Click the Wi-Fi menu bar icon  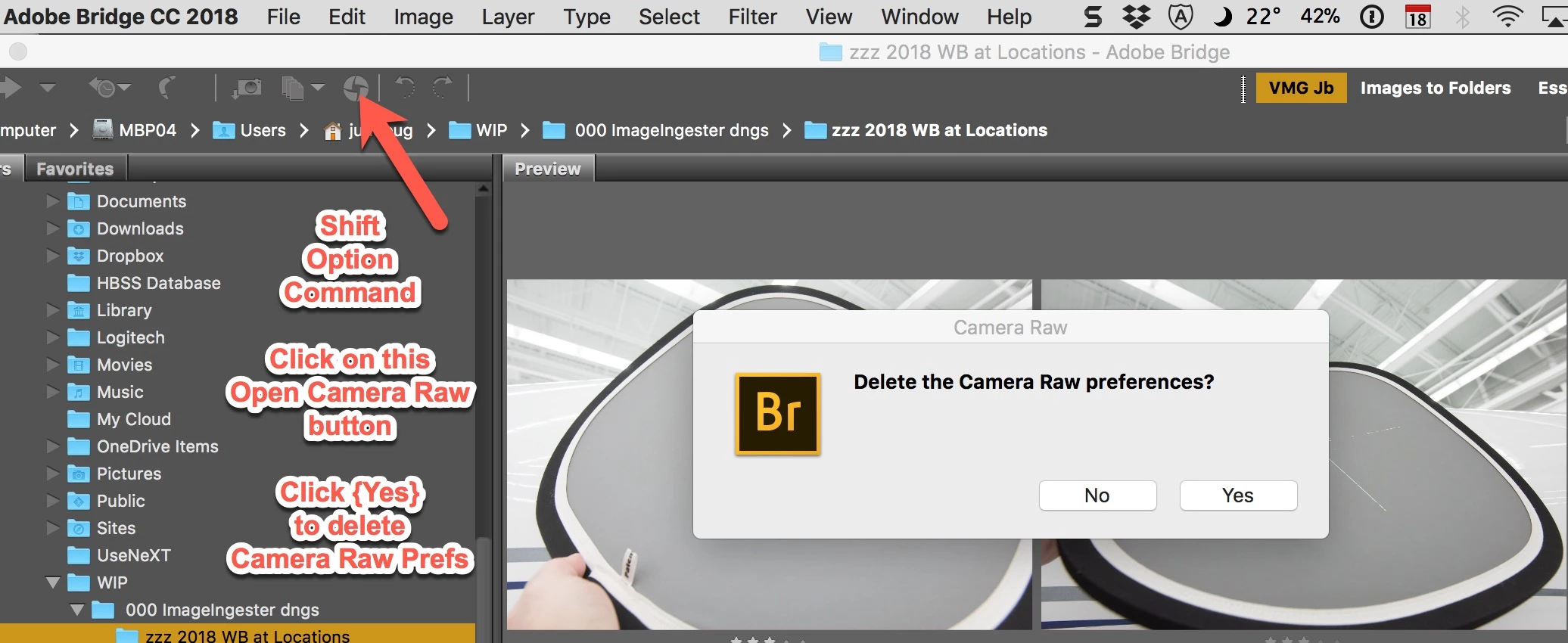(1507, 17)
